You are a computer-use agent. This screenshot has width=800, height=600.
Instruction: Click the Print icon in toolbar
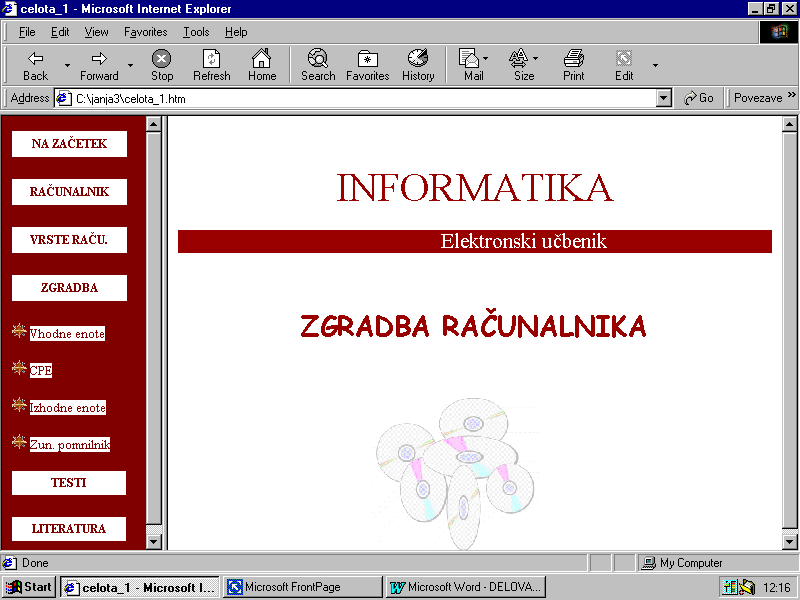click(573, 59)
